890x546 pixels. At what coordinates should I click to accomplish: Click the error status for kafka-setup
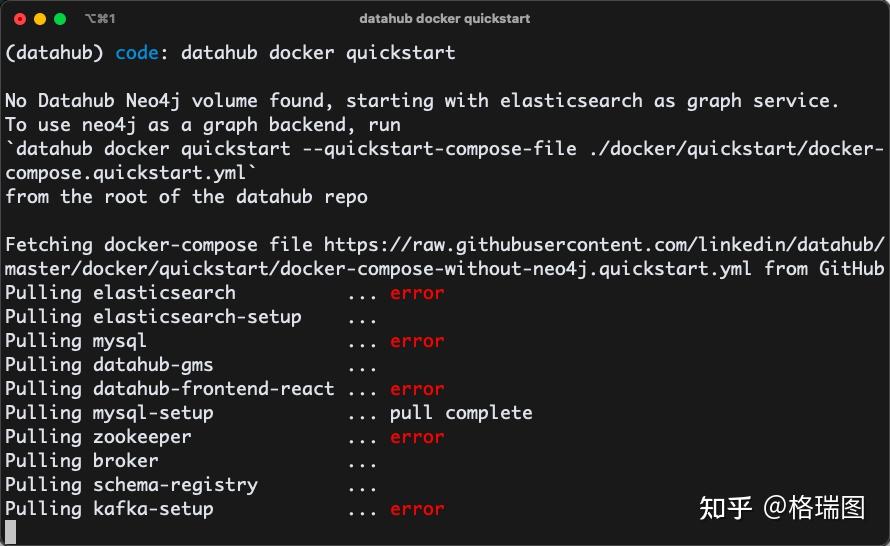[x=417, y=509]
